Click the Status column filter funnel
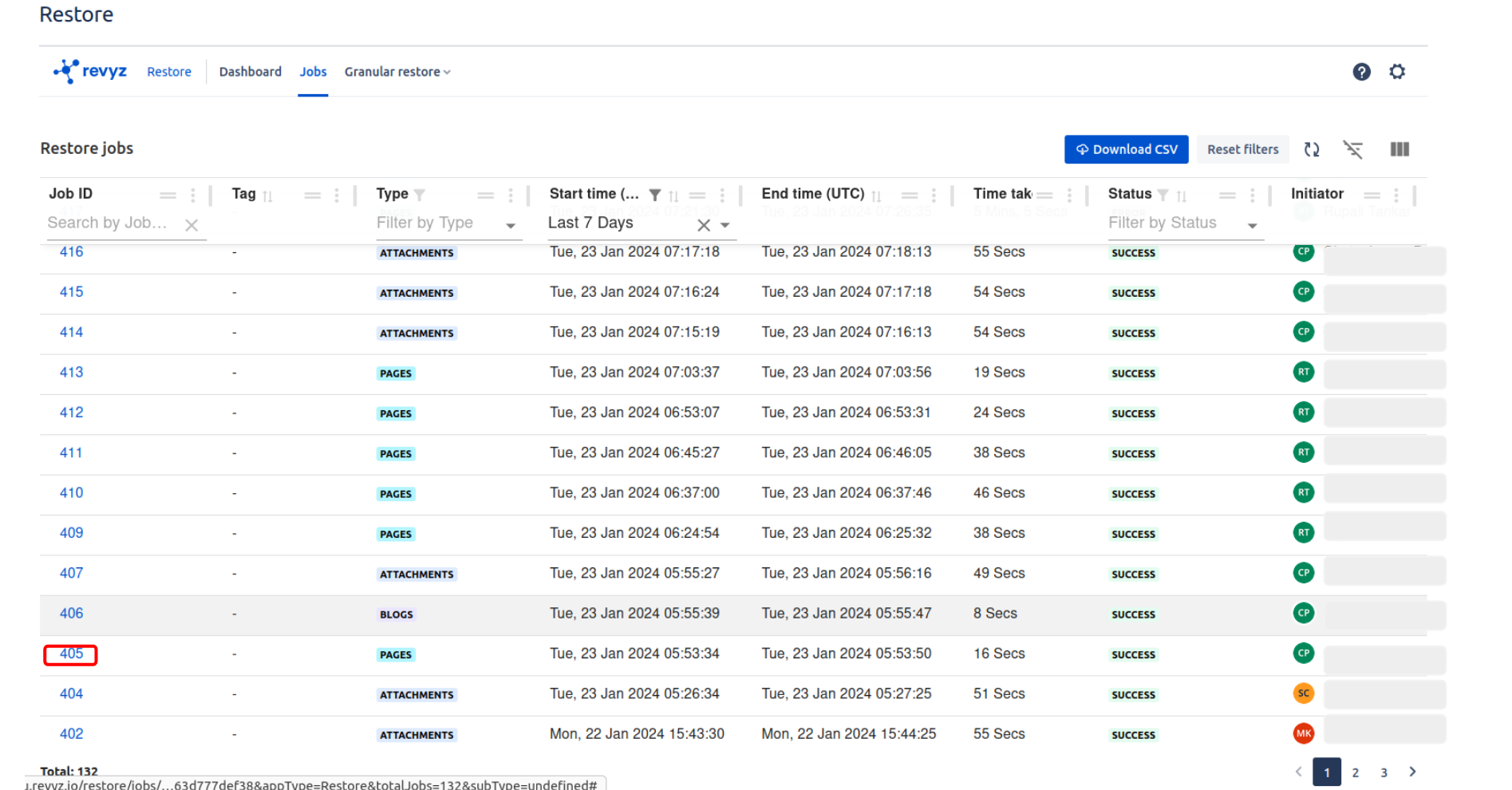Viewport: 1512px width, 790px height. click(1163, 195)
